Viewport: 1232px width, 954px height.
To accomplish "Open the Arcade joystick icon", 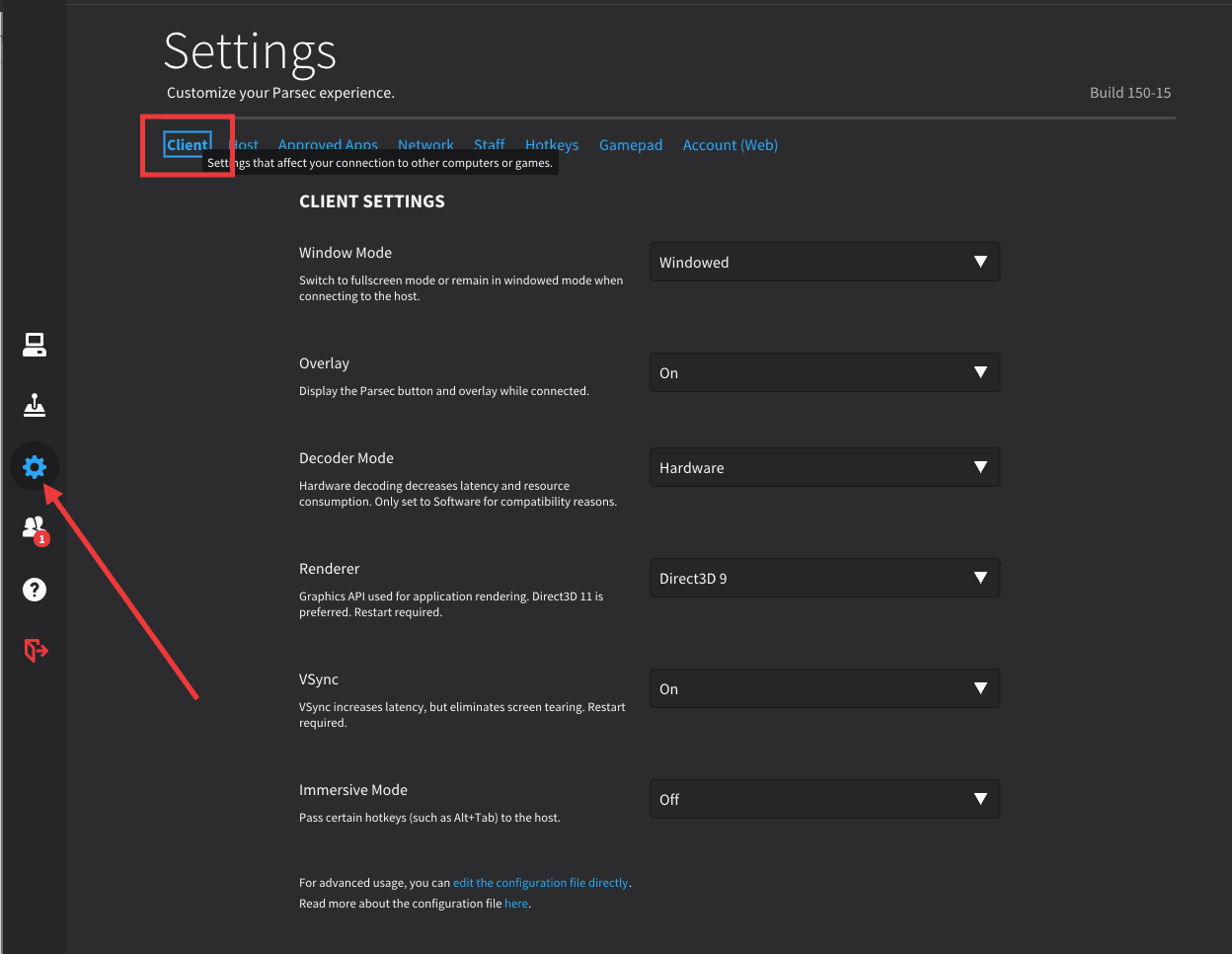I will pos(35,405).
